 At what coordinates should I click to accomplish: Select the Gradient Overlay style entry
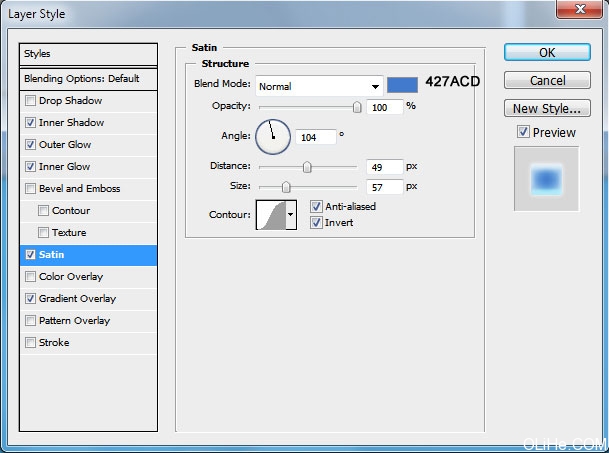tap(77, 299)
